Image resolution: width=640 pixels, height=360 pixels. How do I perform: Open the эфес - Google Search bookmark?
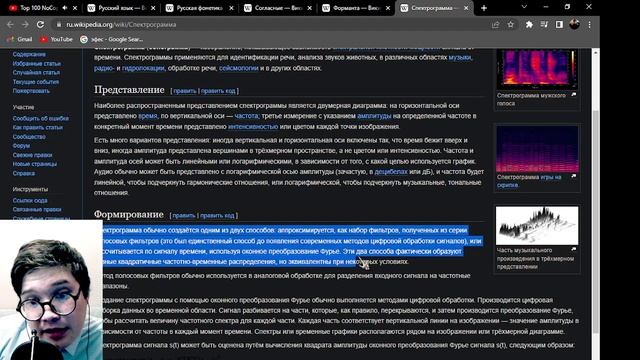coord(112,39)
